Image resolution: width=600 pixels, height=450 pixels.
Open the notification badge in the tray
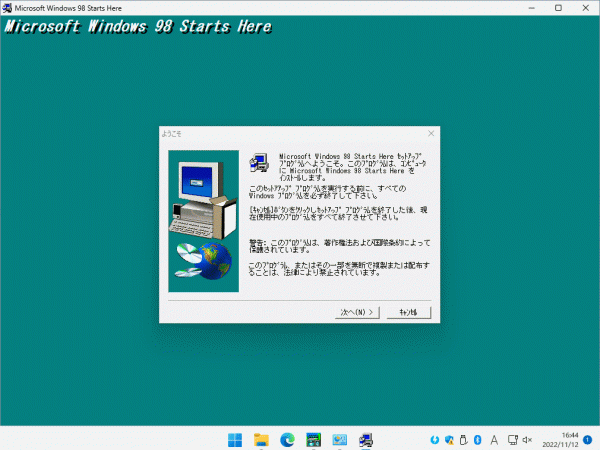(x=587, y=440)
